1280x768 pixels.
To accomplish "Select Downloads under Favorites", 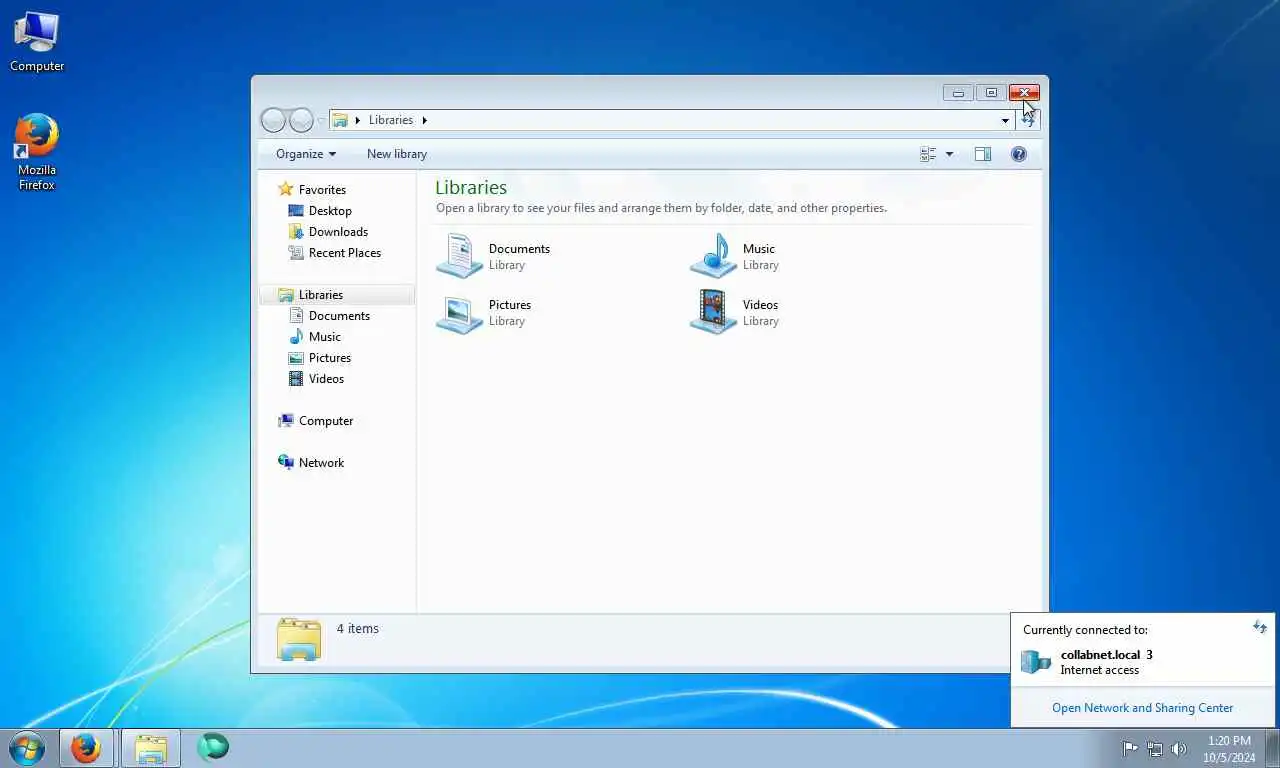I will click(338, 232).
